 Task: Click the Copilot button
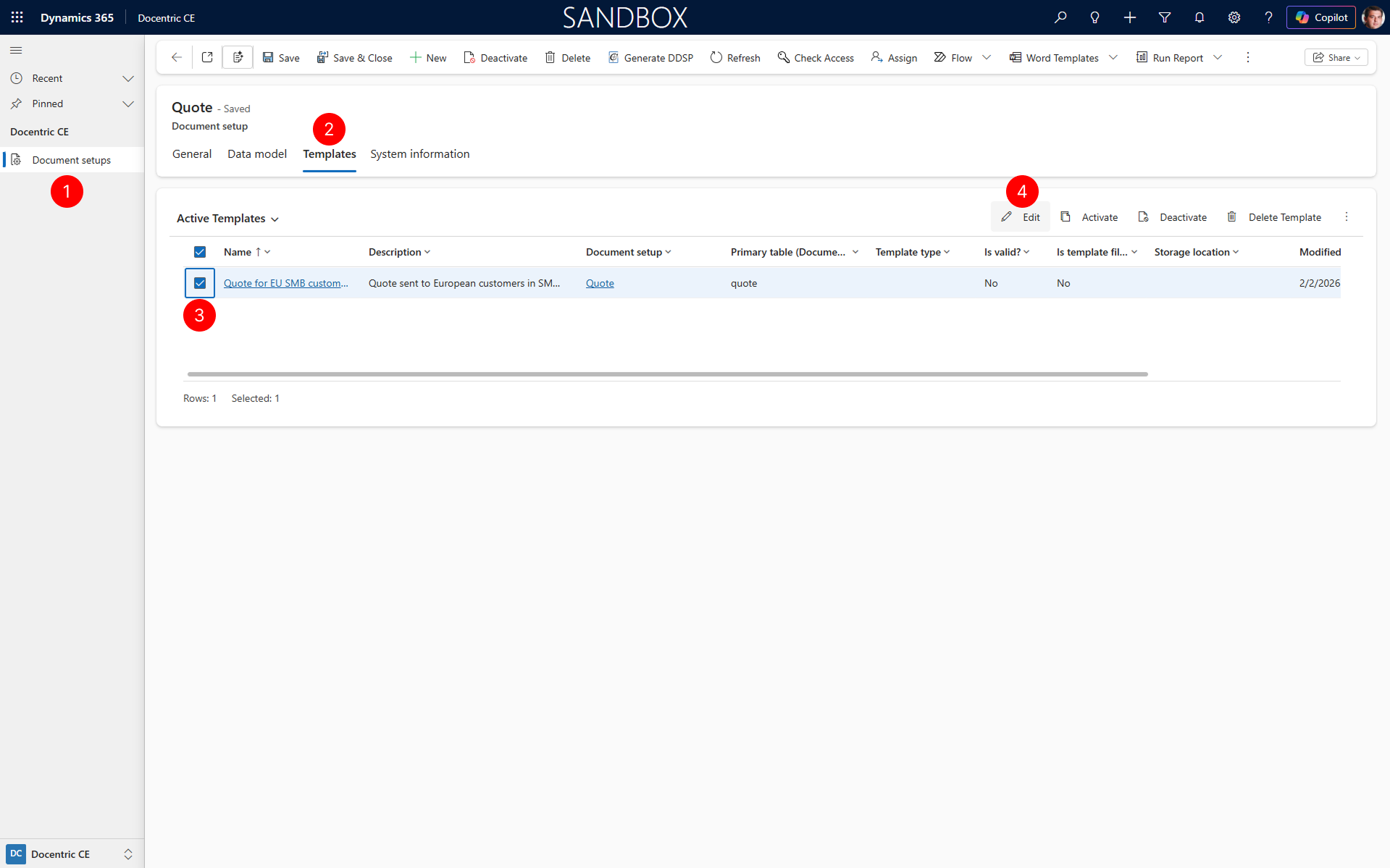(x=1321, y=17)
